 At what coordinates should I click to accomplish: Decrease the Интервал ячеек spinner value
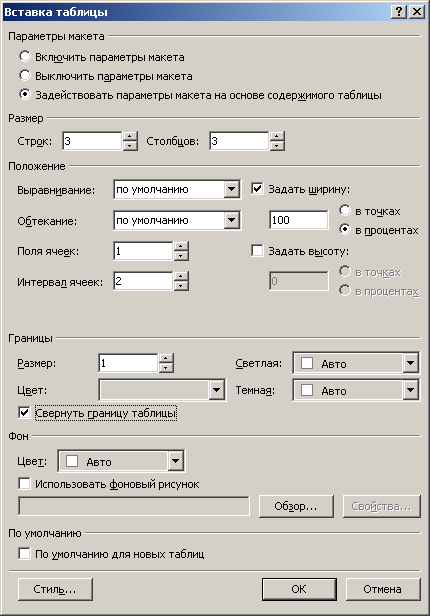tap(181, 286)
